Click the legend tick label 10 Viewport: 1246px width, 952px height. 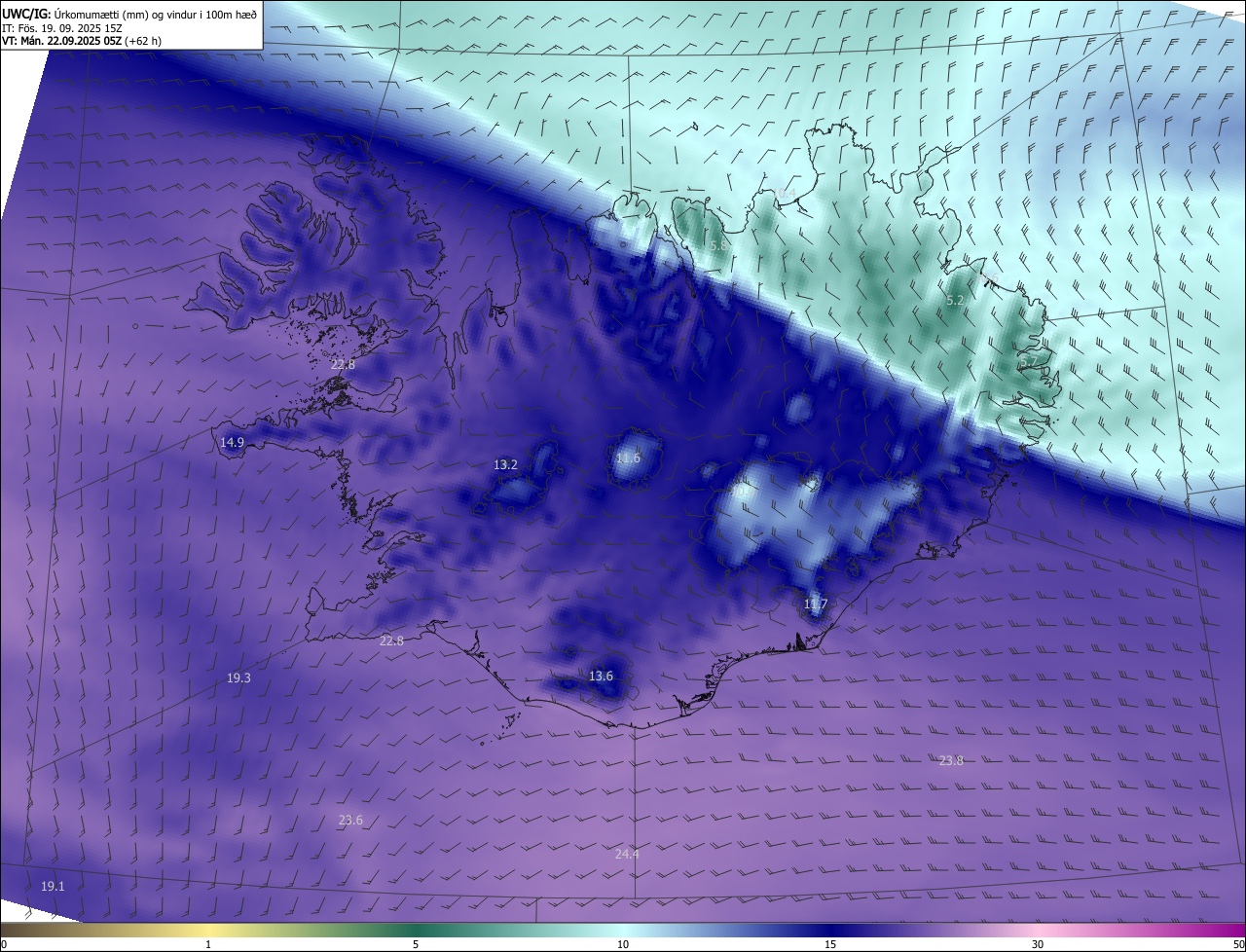coord(623,944)
